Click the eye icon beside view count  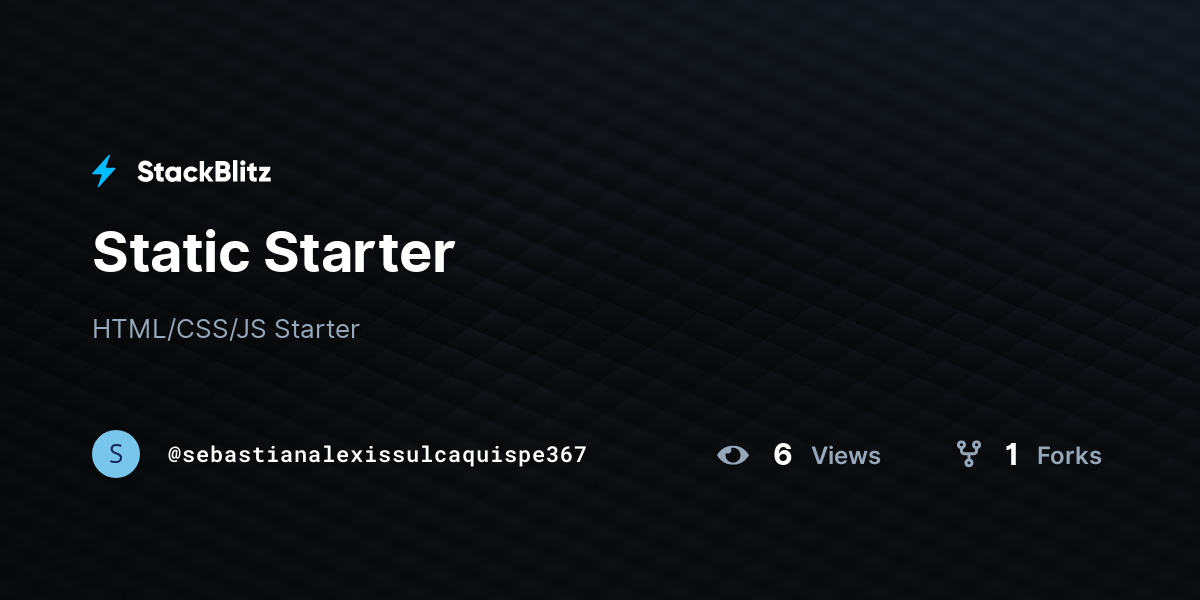[x=733, y=455]
